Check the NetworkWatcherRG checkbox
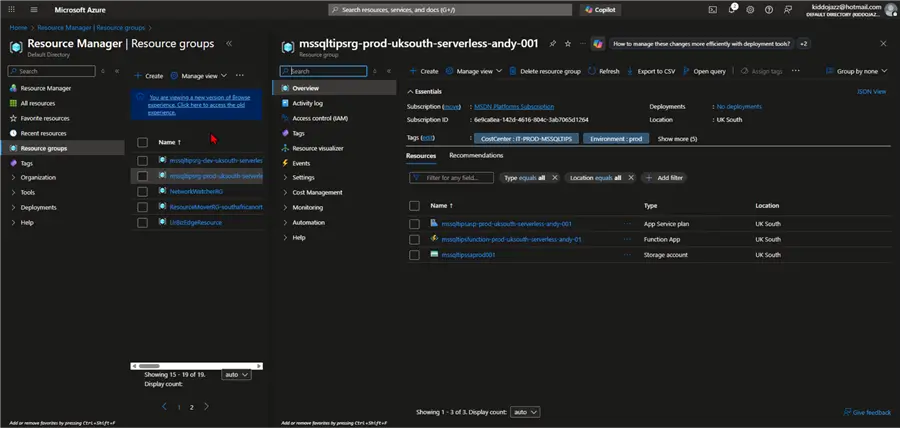This screenshot has width=900, height=428. [142, 191]
